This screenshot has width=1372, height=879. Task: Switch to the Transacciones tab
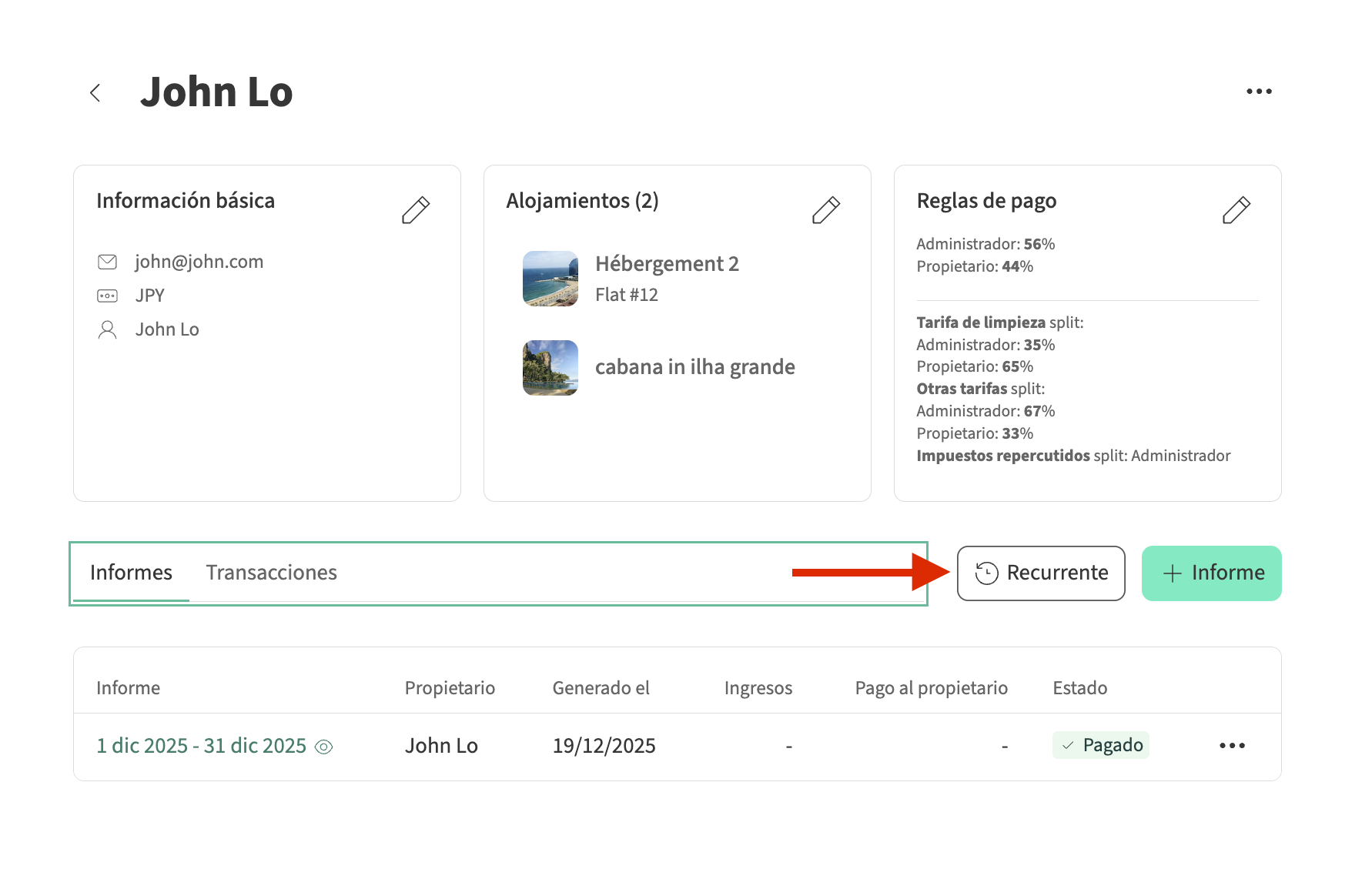click(x=271, y=573)
